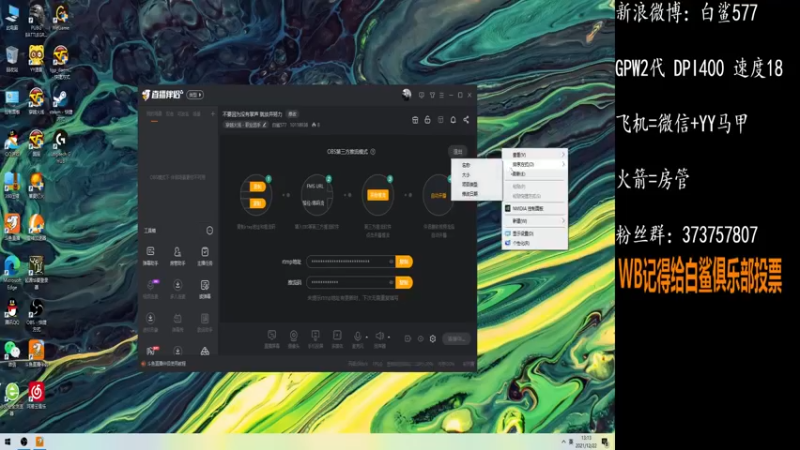
Task: Click the 直播码 masked input field
Action: (350, 282)
